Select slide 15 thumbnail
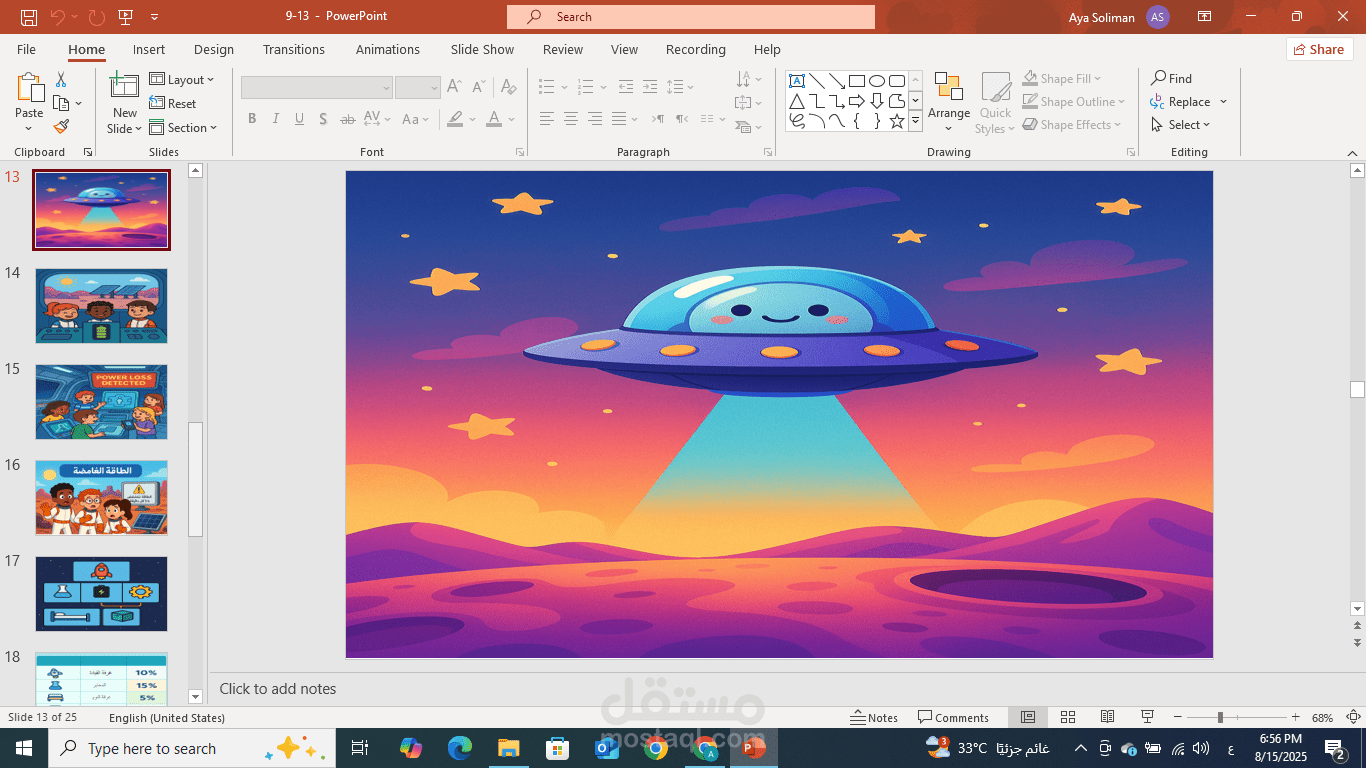This screenshot has width=1366, height=768. 101,402
